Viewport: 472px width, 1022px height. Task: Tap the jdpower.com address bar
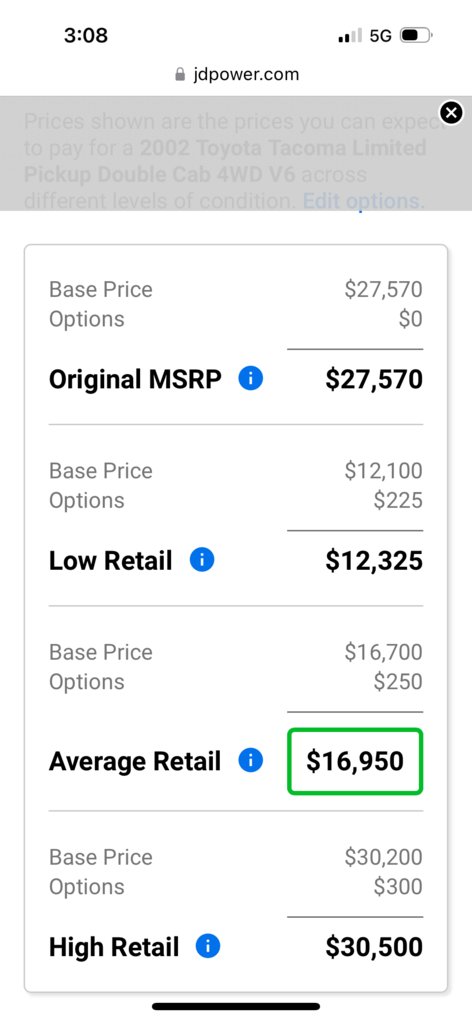click(237, 74)
